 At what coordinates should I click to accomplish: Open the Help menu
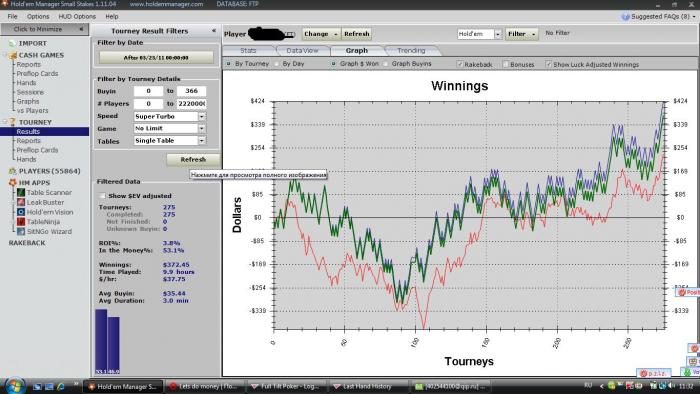112,17
